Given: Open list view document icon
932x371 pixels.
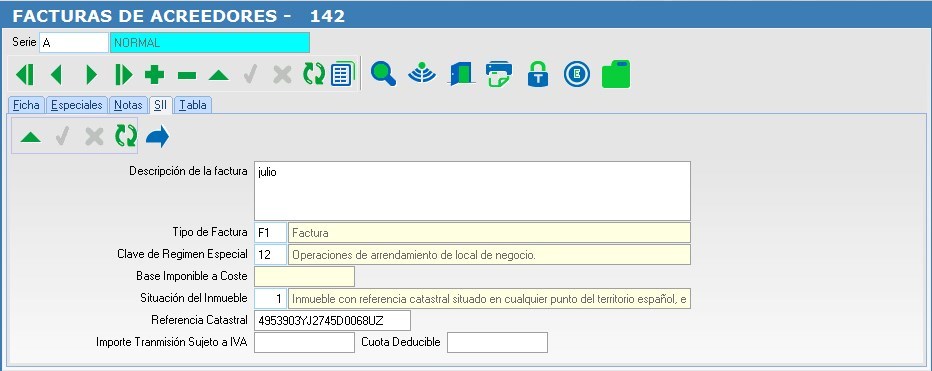Looking at the screenshot, I should (342, 74).
